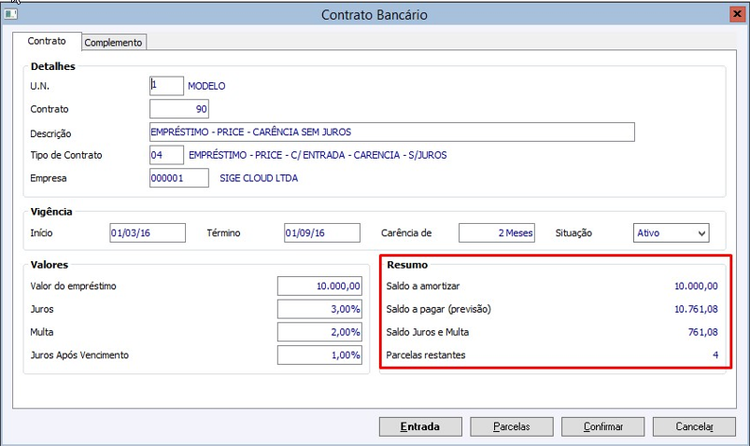Click the Detalhes section heading
This screenshot has width=750, height=446.
53,67
